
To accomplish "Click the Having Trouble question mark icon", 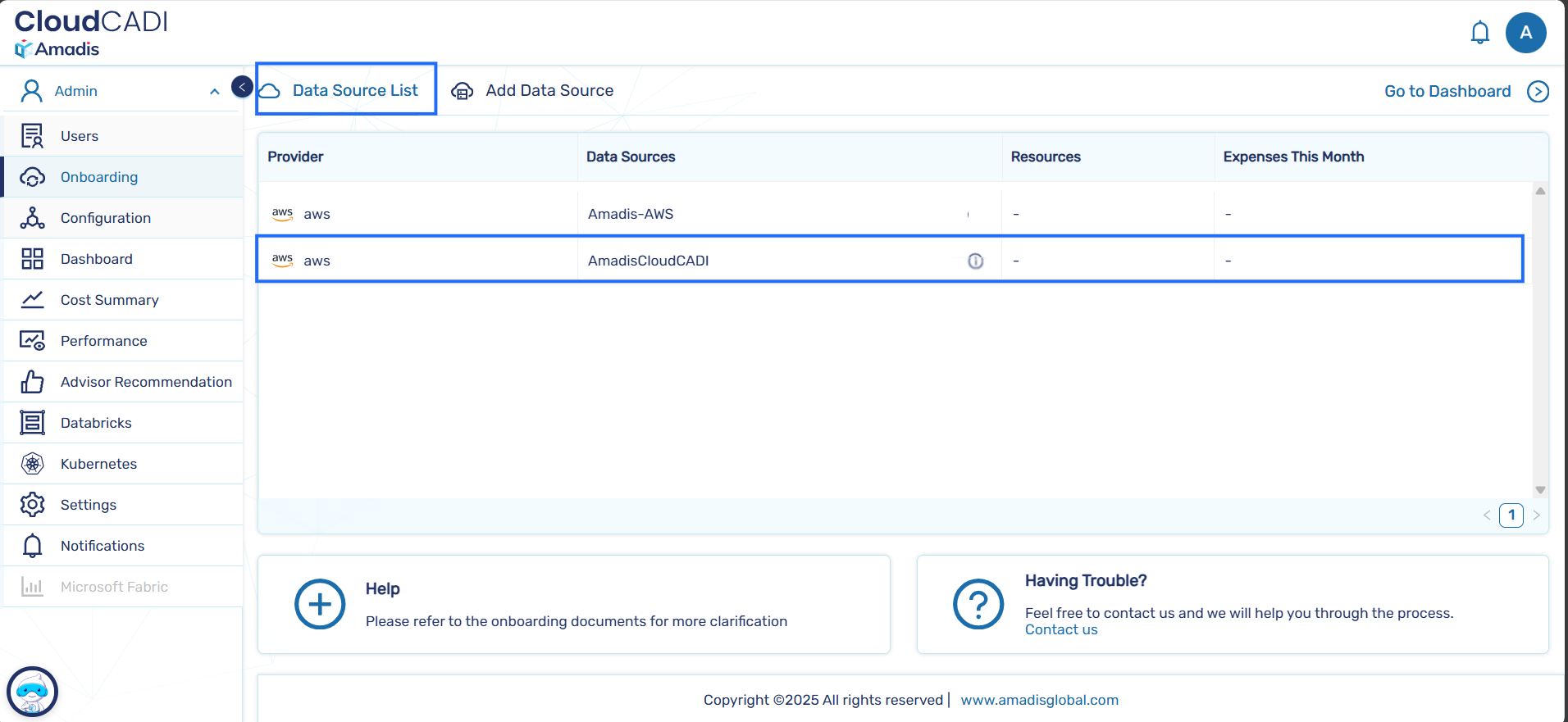I will point(978,605).
